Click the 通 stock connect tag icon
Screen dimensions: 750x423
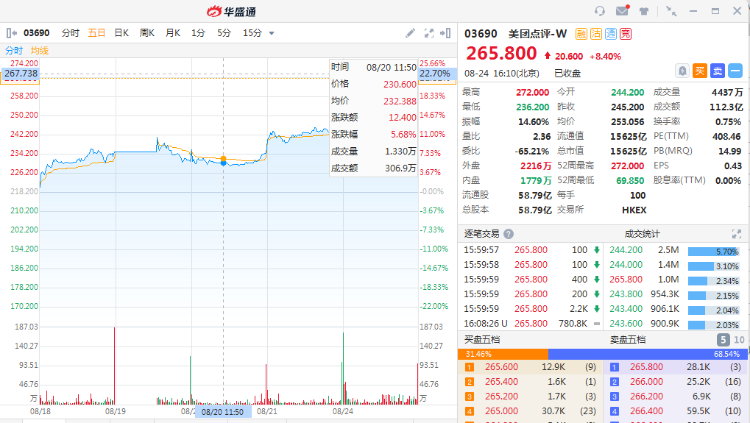[x=611, y=34]
